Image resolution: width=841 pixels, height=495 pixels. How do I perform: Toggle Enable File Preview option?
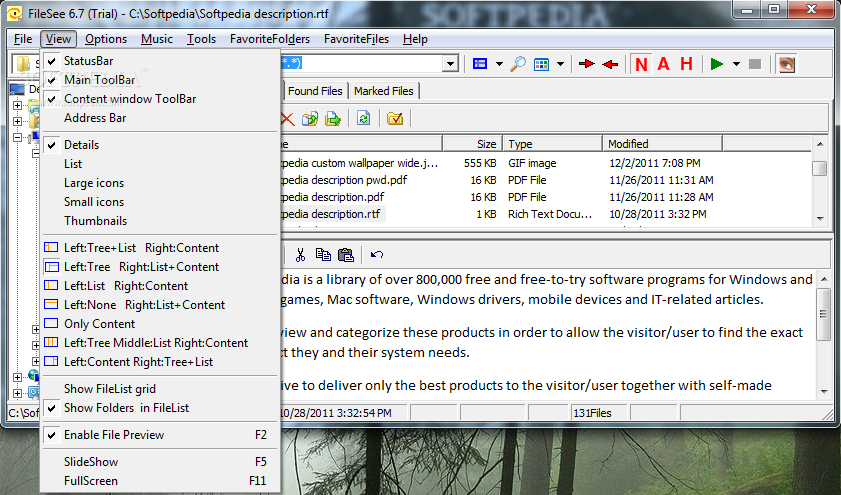point(160,435)
